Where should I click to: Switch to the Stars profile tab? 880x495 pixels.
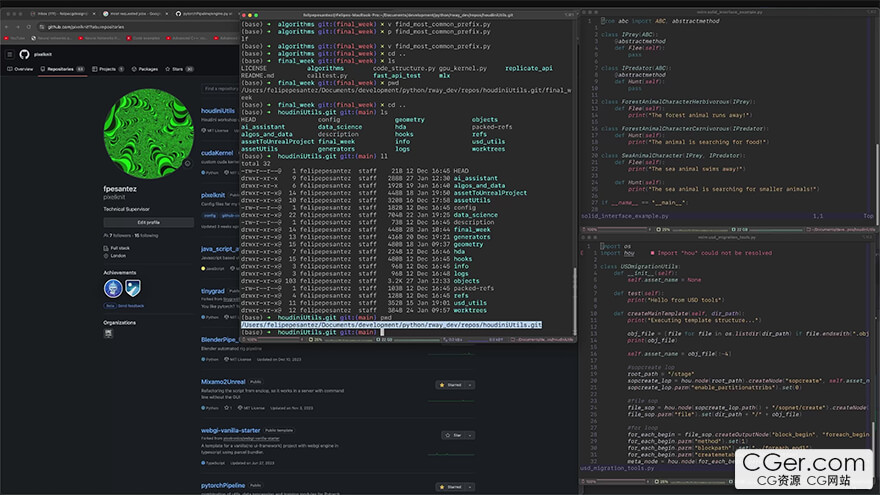click(177, 69)
